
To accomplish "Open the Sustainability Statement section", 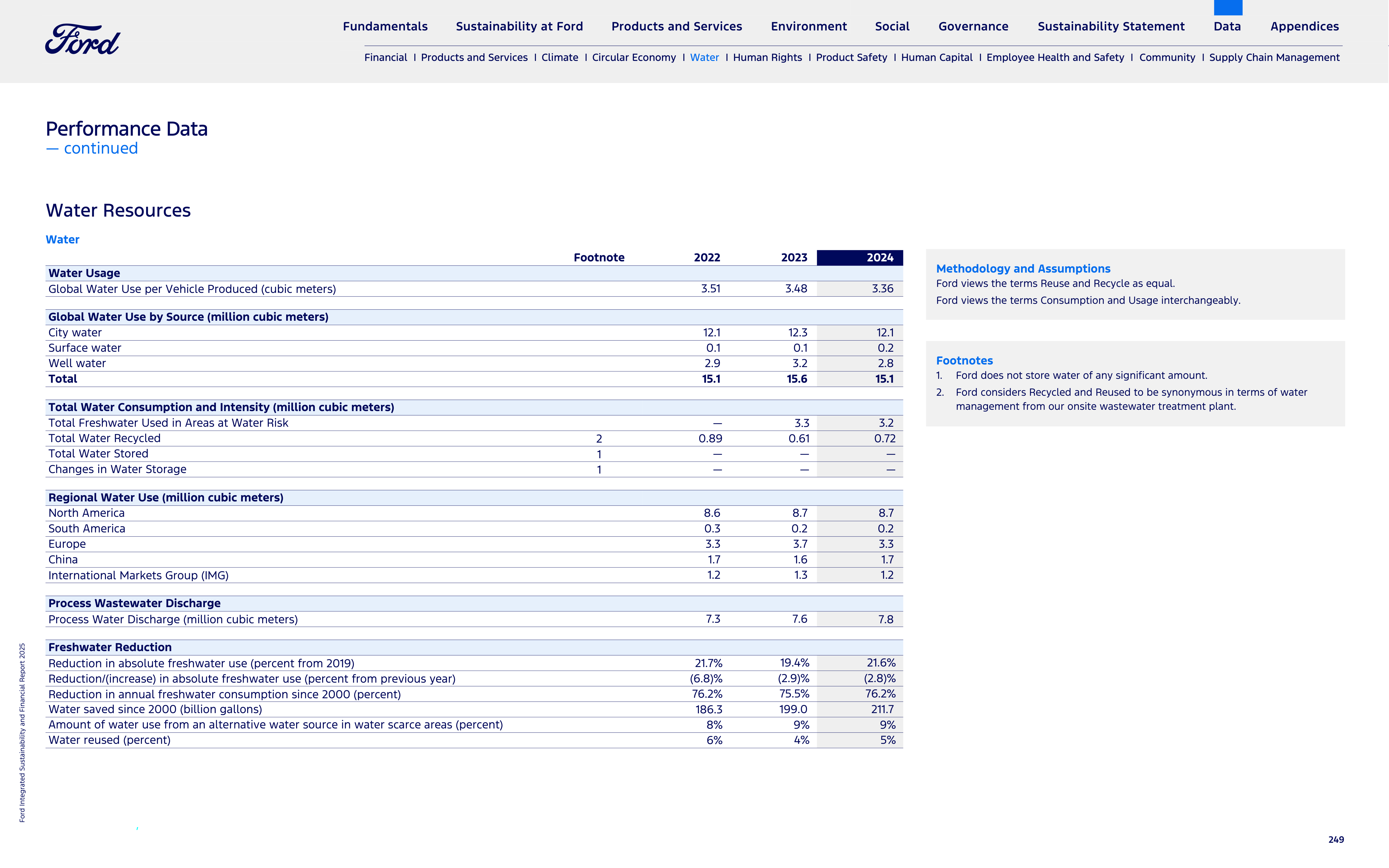I will point(1111,26).
